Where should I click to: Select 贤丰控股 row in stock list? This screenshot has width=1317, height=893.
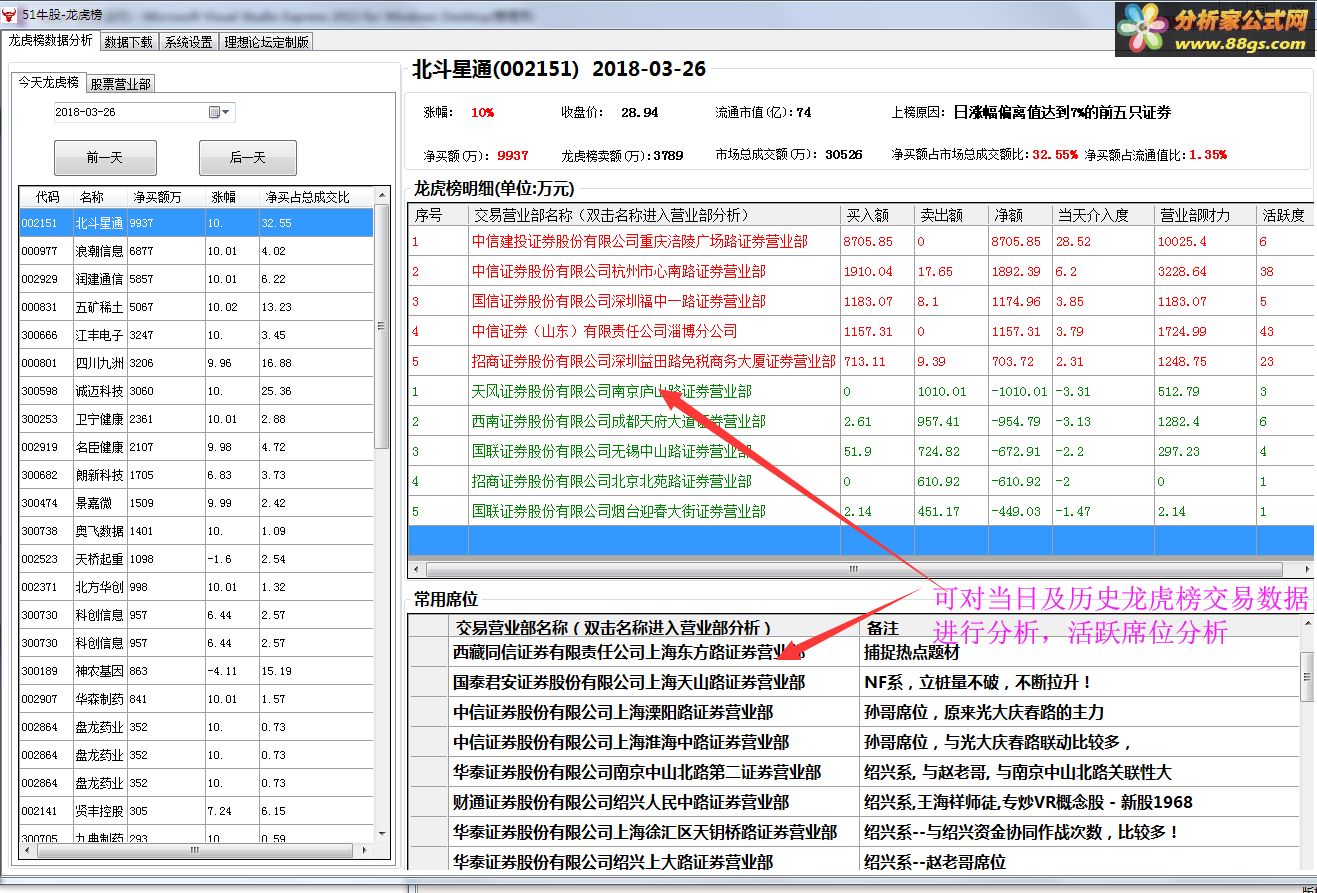tap(196, 811)
